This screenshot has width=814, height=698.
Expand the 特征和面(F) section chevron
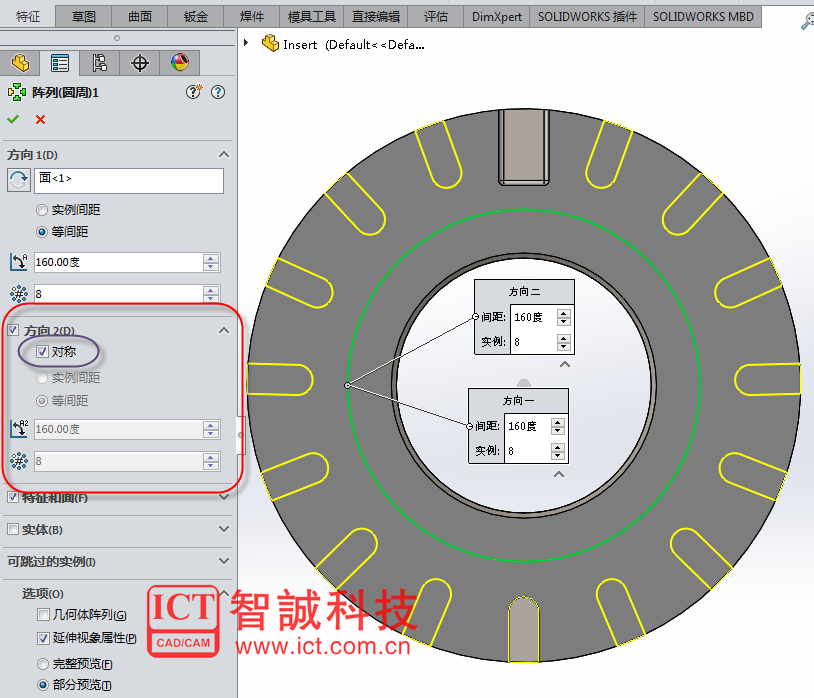click(224, 497)
